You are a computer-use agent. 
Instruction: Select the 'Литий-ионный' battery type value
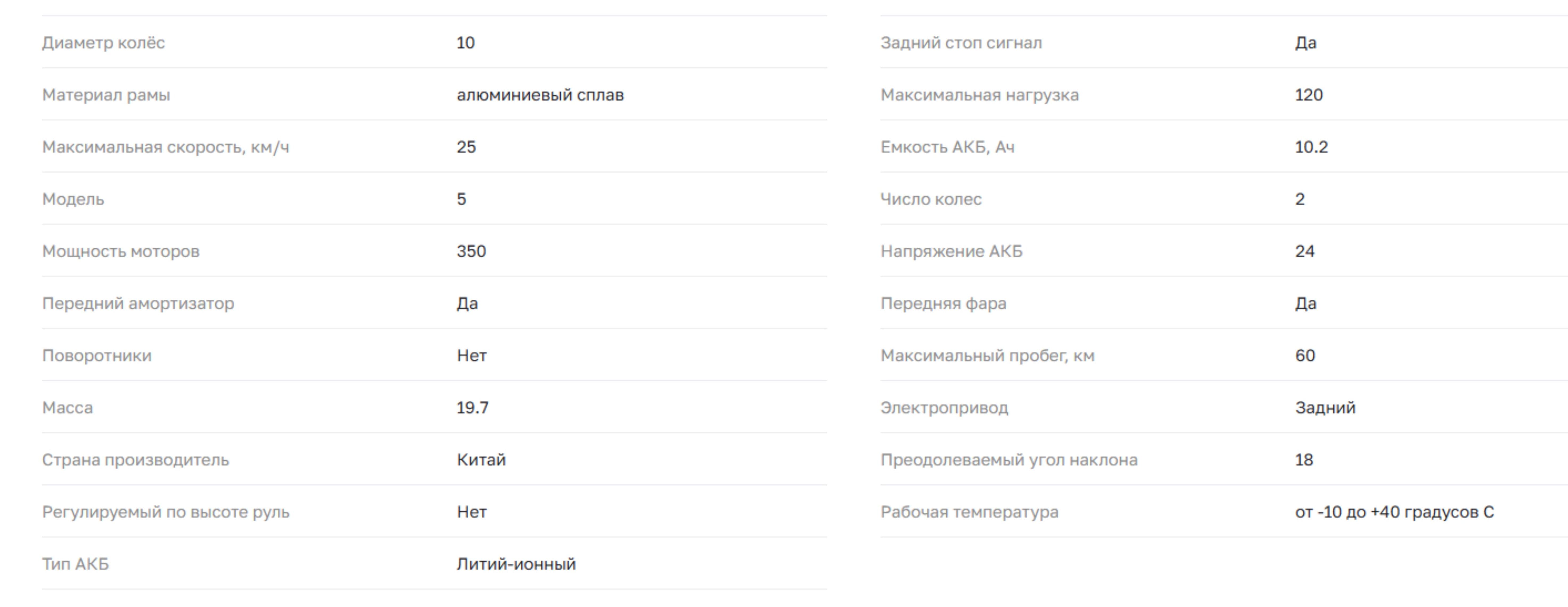[x=516, y=564]
